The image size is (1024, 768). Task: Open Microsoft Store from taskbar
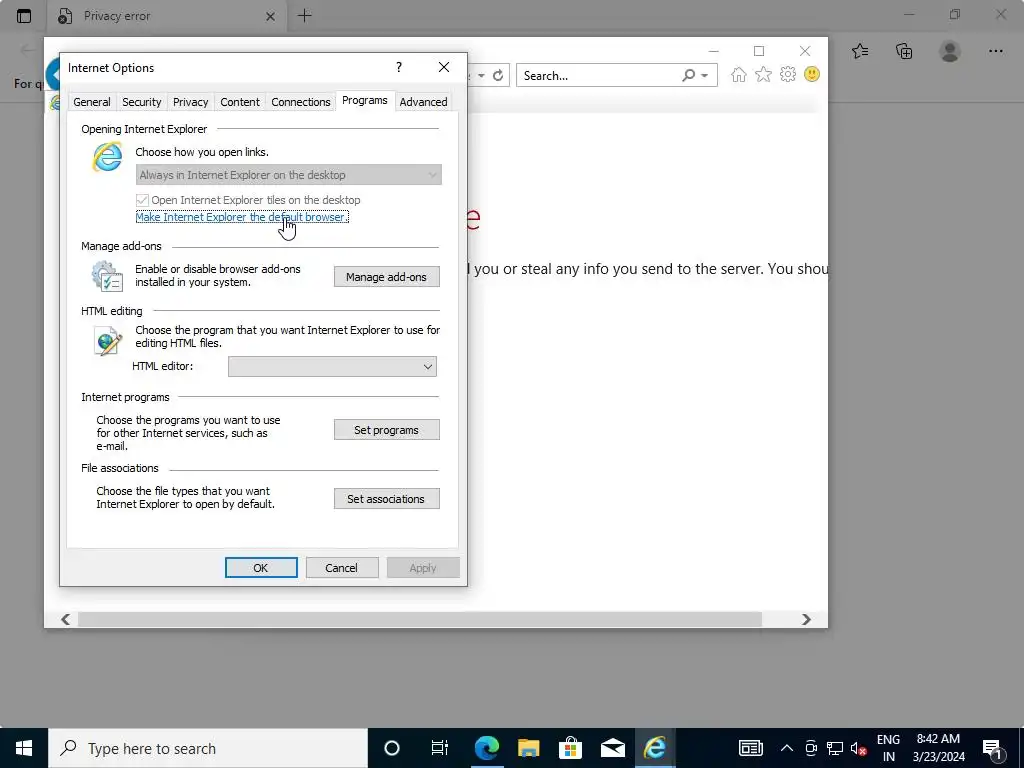[570, 748]
